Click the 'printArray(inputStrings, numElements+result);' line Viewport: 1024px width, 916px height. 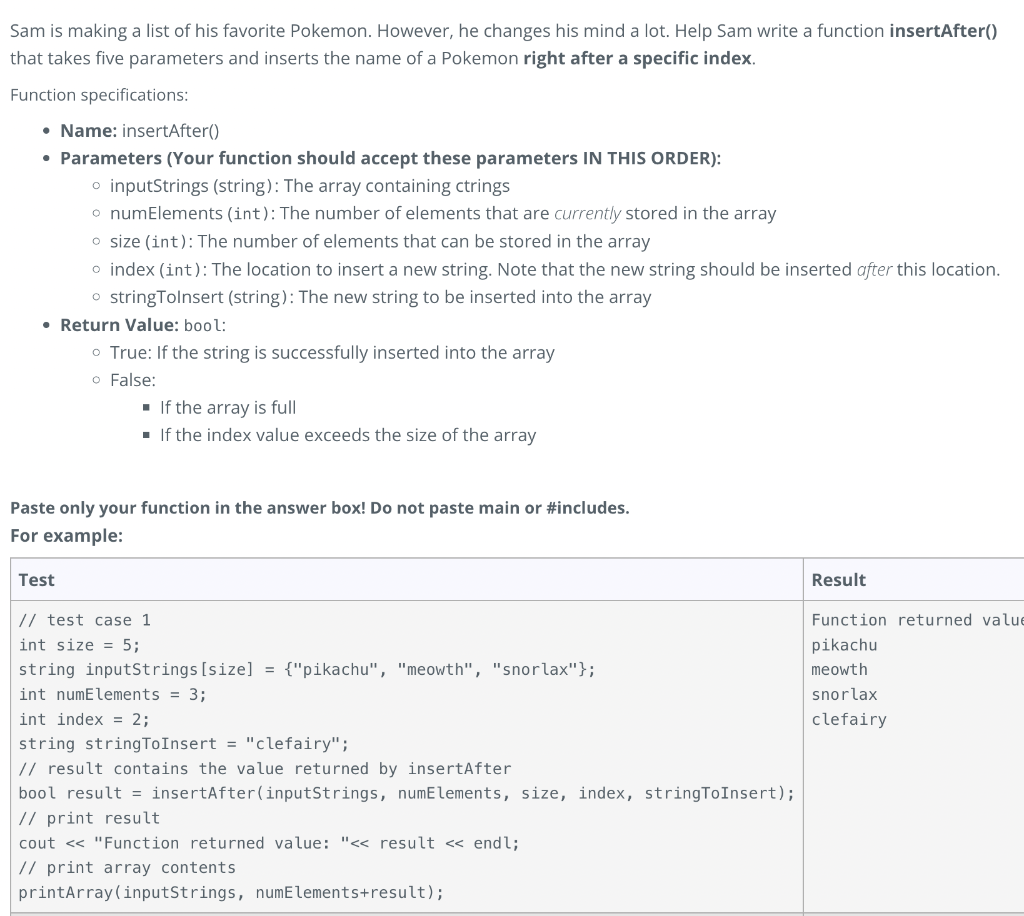tap(231, 893)
